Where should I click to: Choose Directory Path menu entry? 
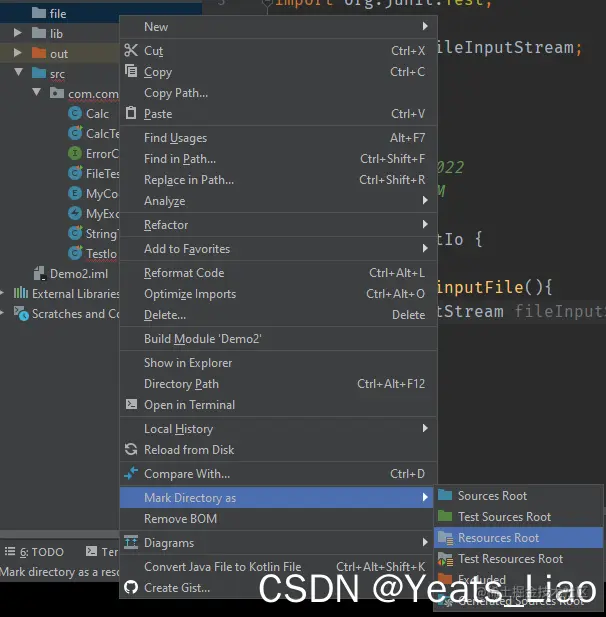pyautogui.click(x=278, y=384)
